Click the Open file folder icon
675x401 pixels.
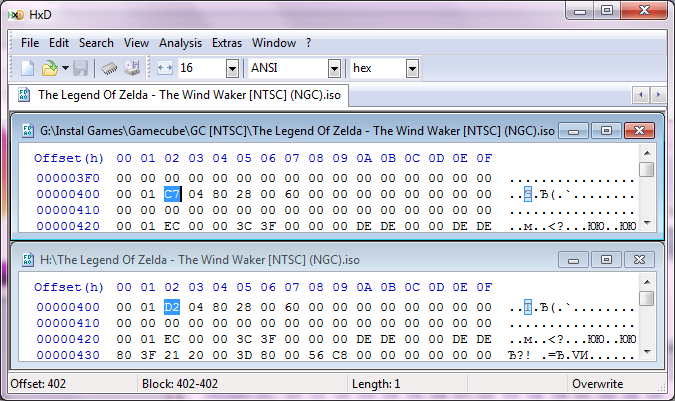point(49,68)
